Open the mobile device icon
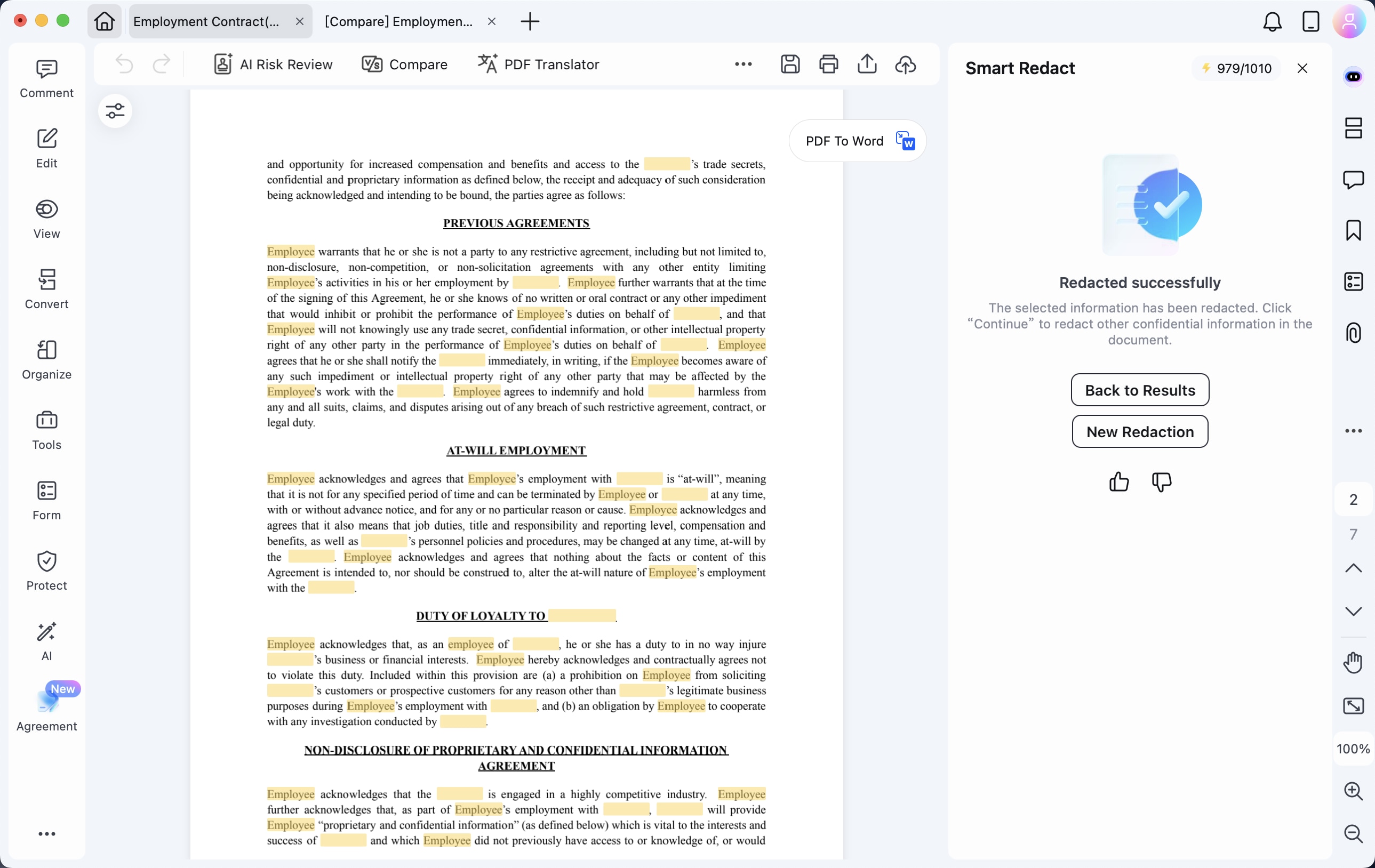 [1310, 22]
